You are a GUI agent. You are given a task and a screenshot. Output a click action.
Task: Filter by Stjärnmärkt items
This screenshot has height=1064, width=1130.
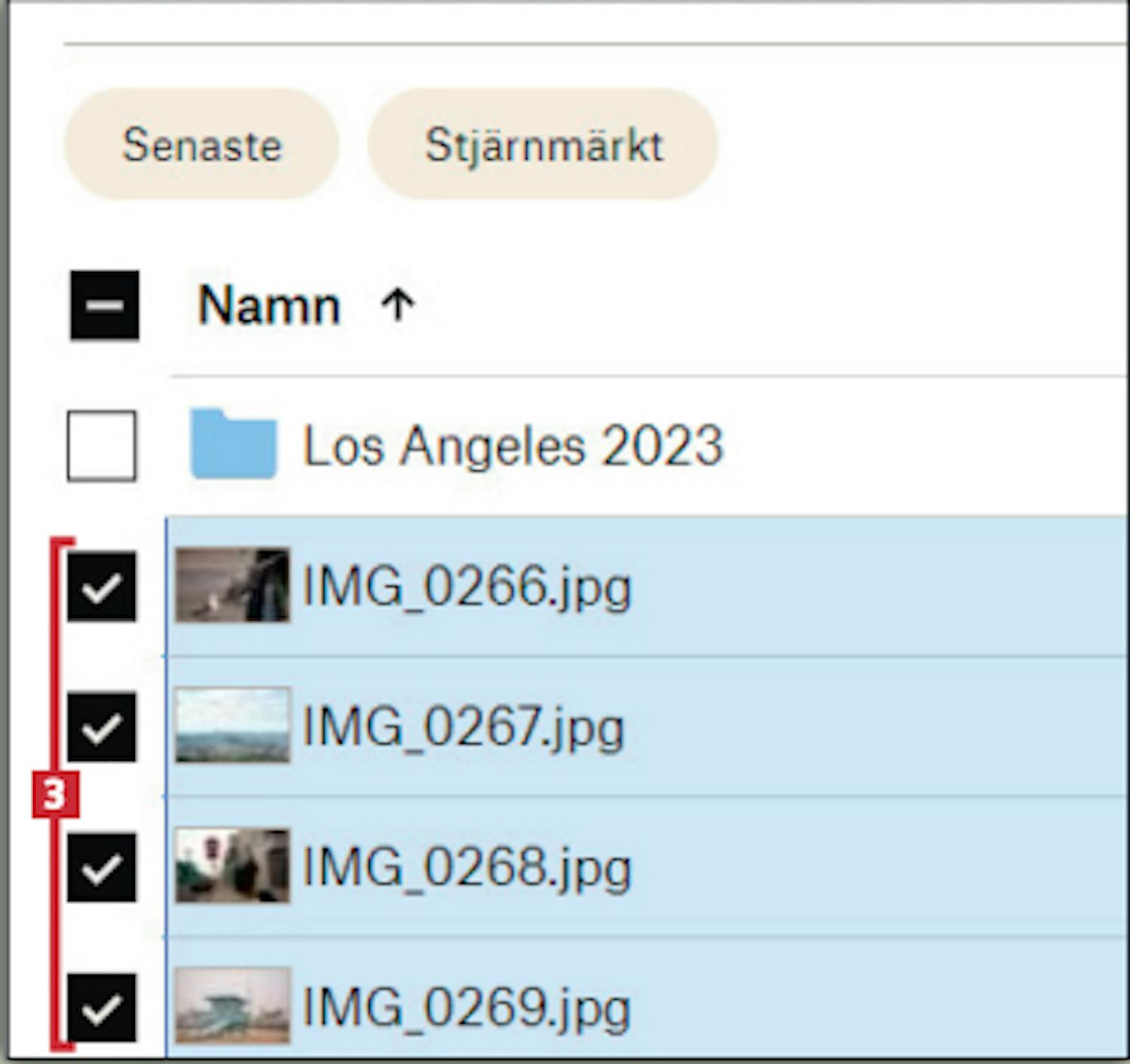[542, 144]
